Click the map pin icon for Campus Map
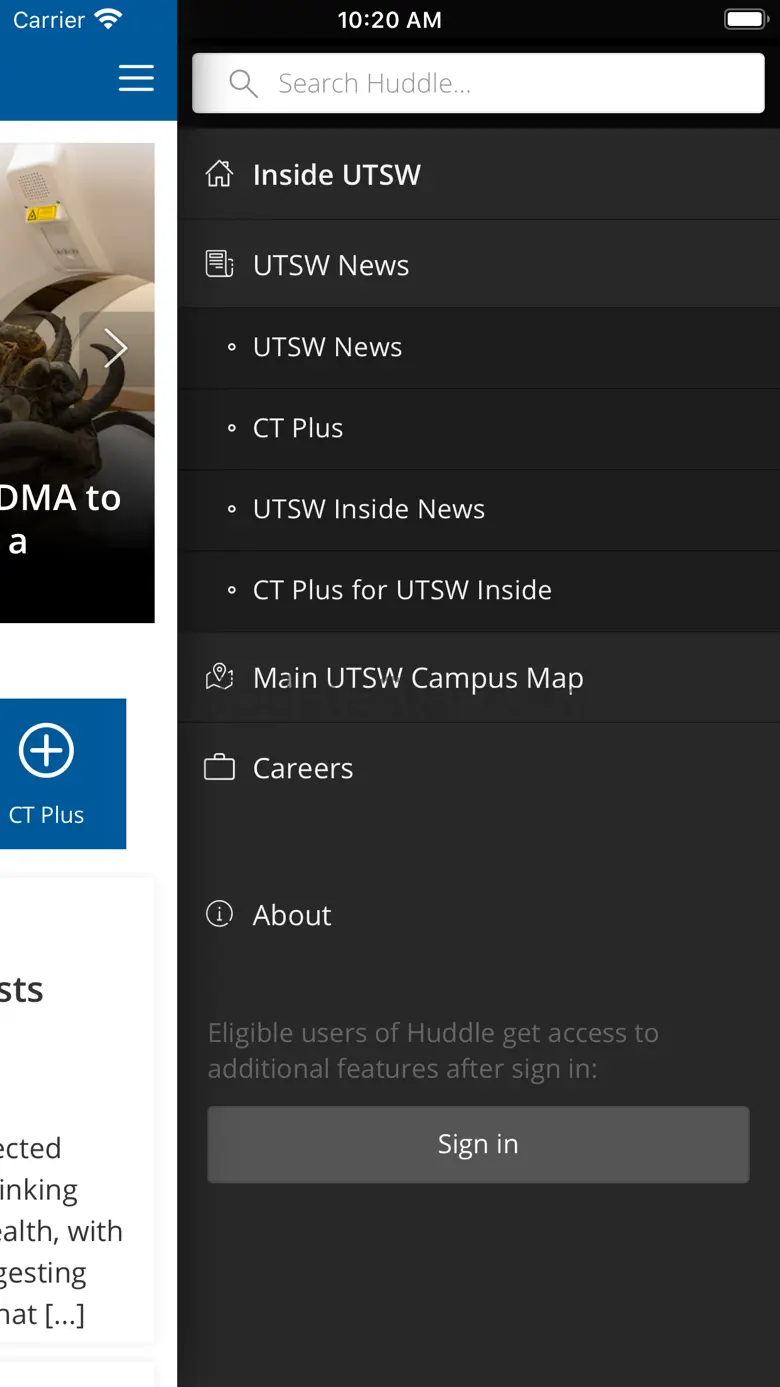Screen dimensions: 780x1387 [219, 677]
